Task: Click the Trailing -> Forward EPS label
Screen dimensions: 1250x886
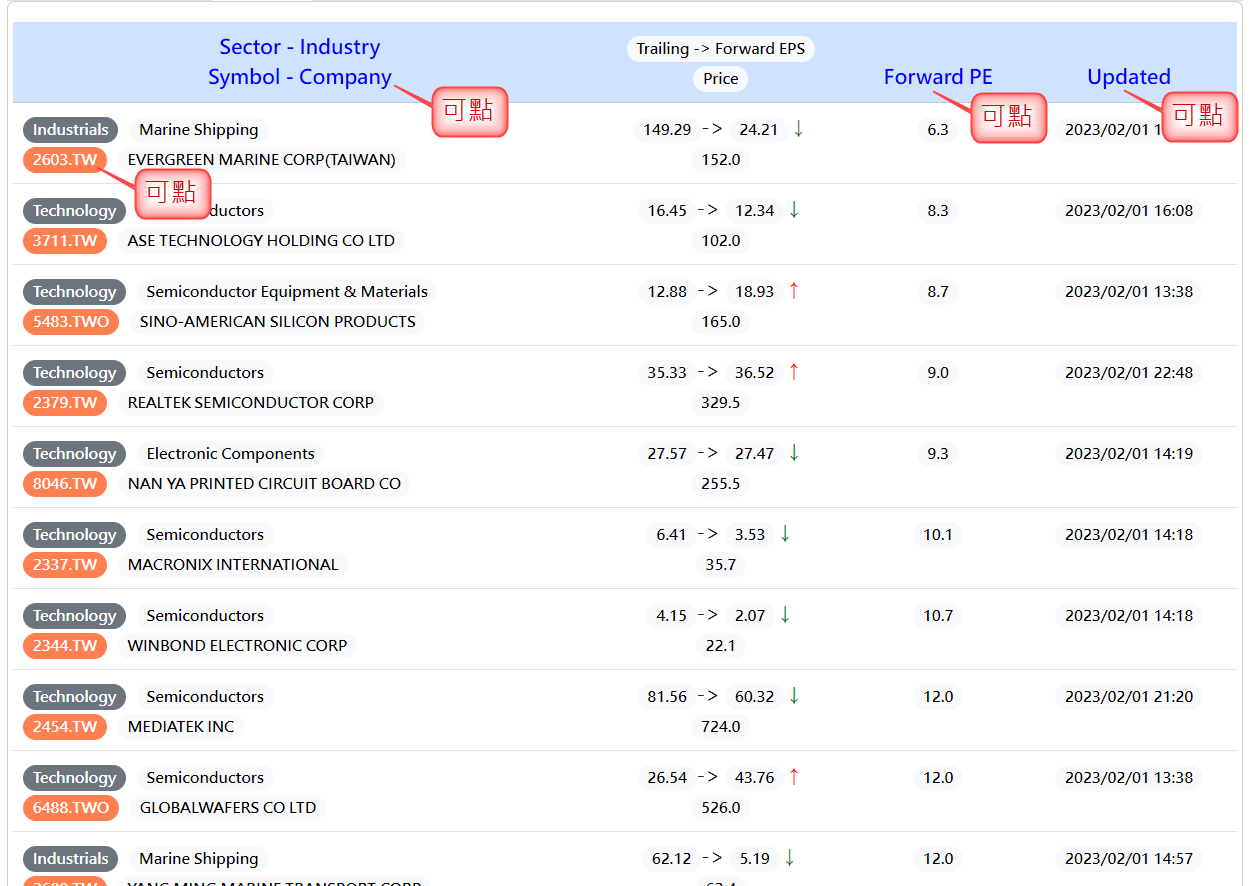Action: pos(720,49)
